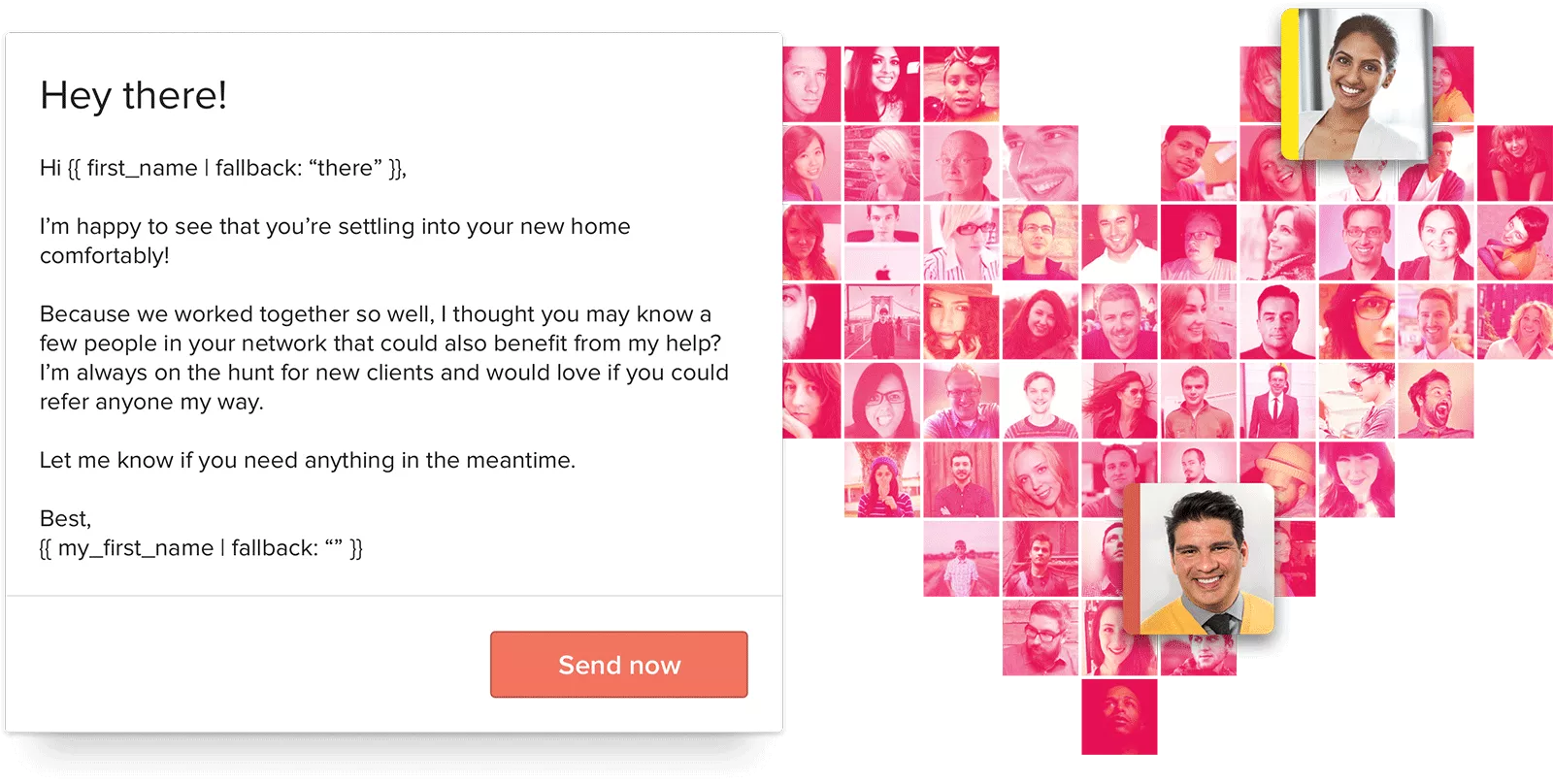Click the photo of the woman in the headscarf in the top row
This screenshot has height=784, width=1553.
click(x=961, y=84)
